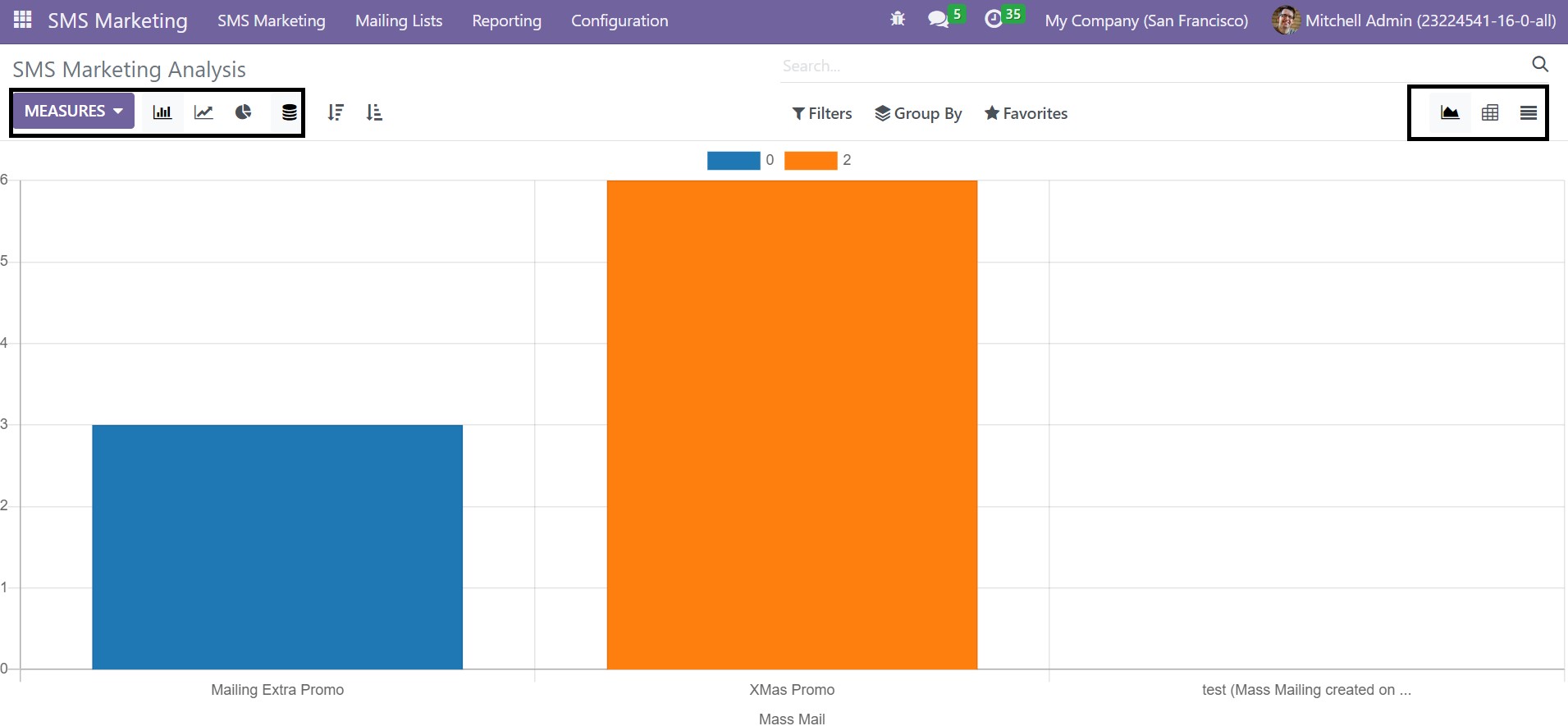1568x726 pixels.
Task: Click the orange XMas Promo bar
Action: pyautogui.click(x=792, y=424)
